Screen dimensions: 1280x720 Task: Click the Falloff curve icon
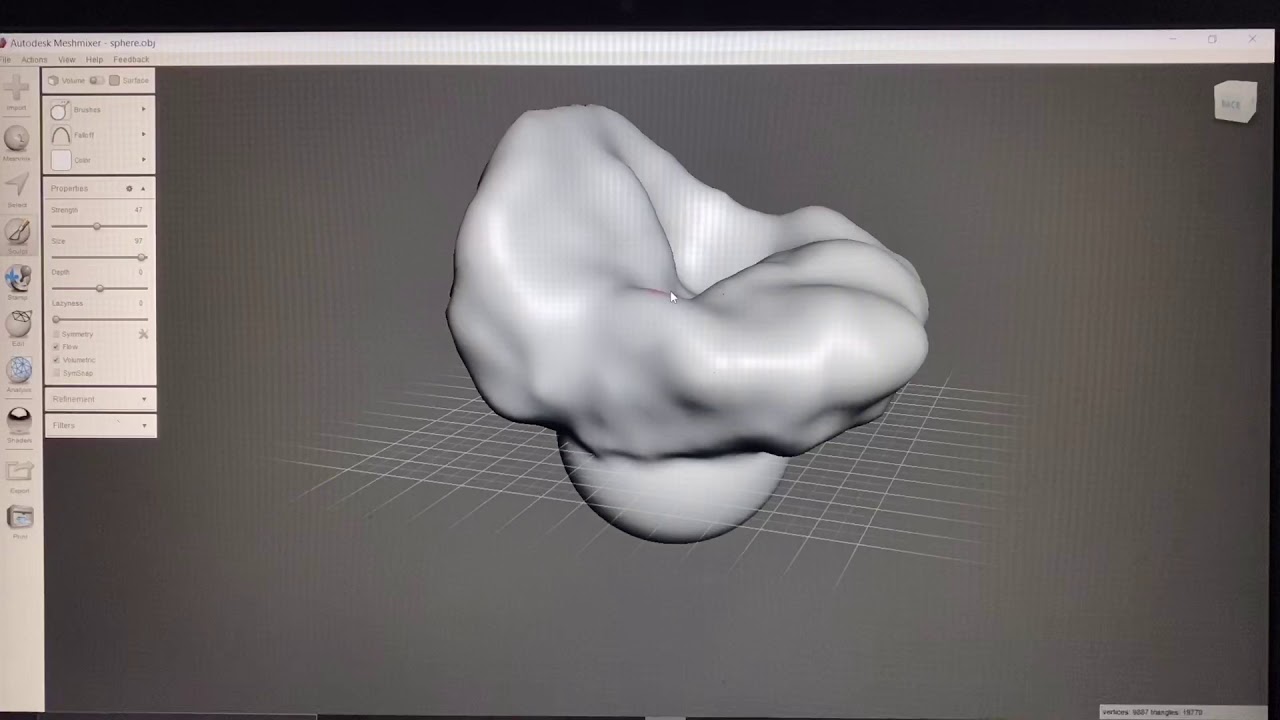click(x=60, y=135)
